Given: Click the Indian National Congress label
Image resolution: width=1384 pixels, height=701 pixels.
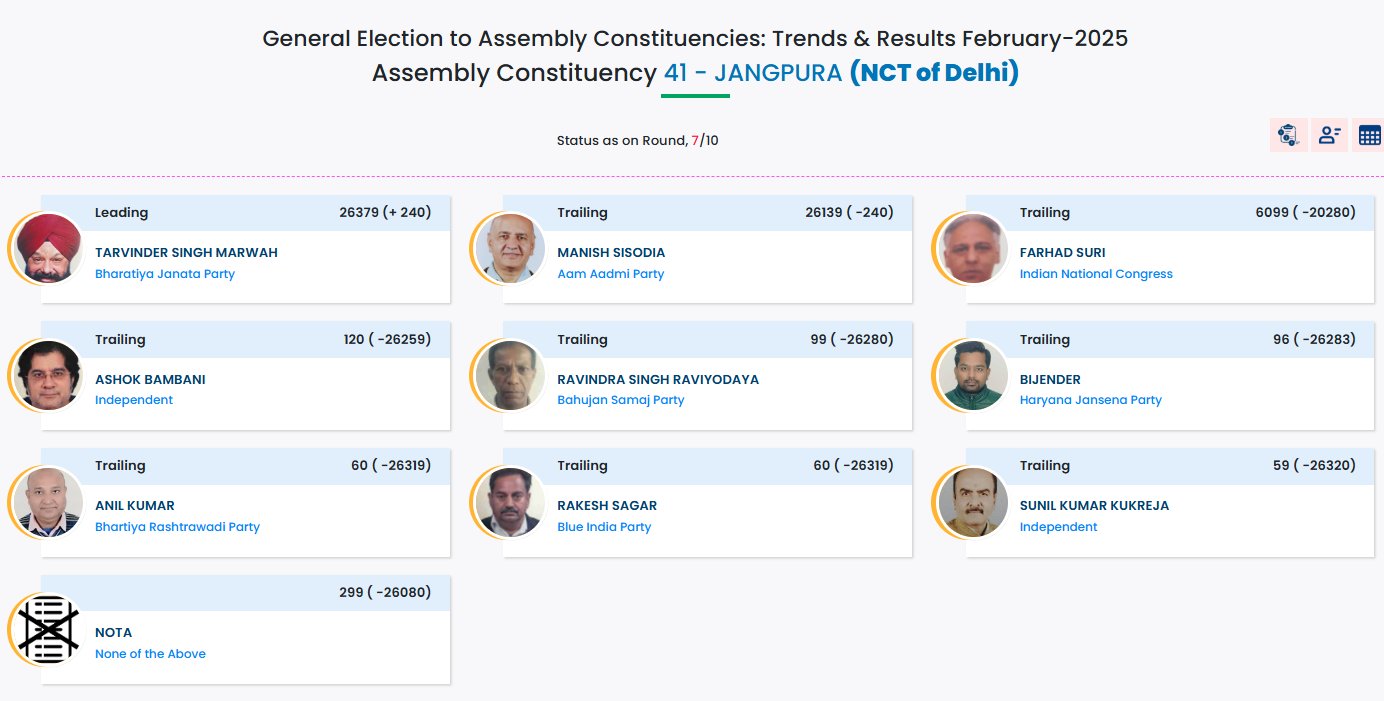Looking at the screenshot, I should click(1096, 274).
